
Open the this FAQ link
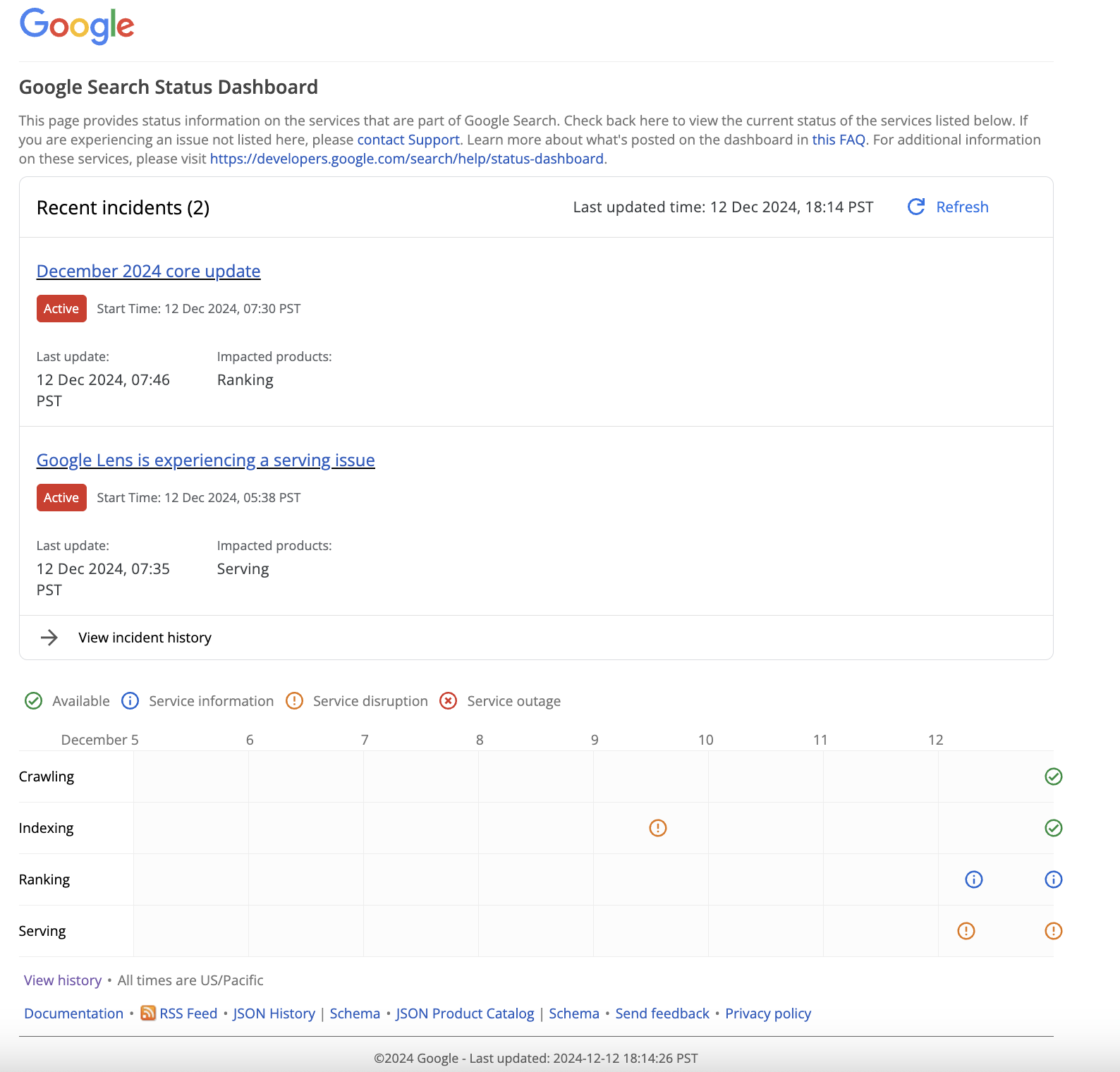pos(839,140)
